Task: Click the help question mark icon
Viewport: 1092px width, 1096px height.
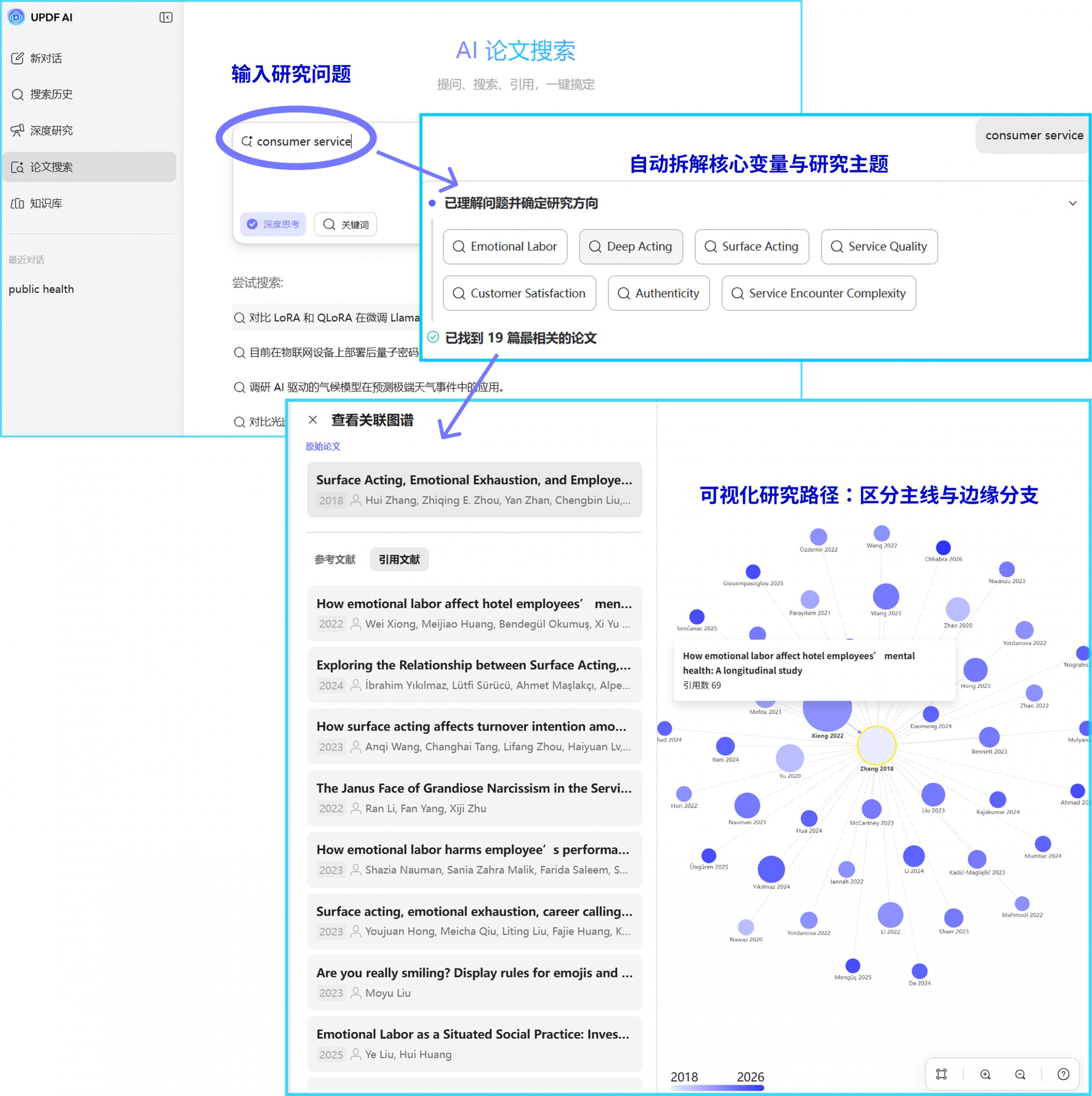Action: 1064,1074
